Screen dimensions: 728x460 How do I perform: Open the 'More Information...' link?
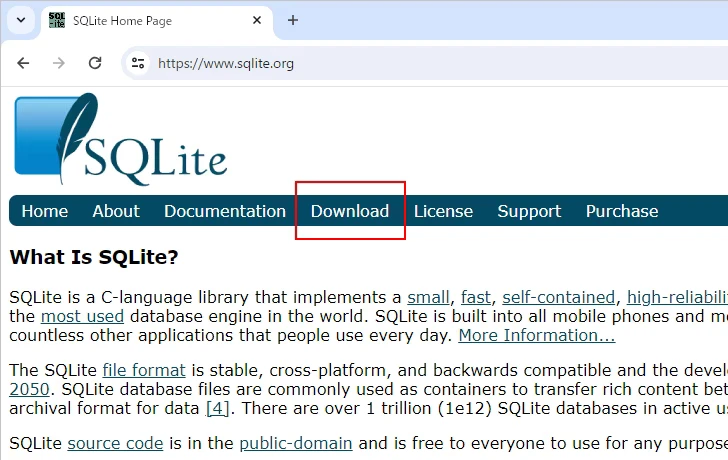pyautogui.click(x=537, y=335)
